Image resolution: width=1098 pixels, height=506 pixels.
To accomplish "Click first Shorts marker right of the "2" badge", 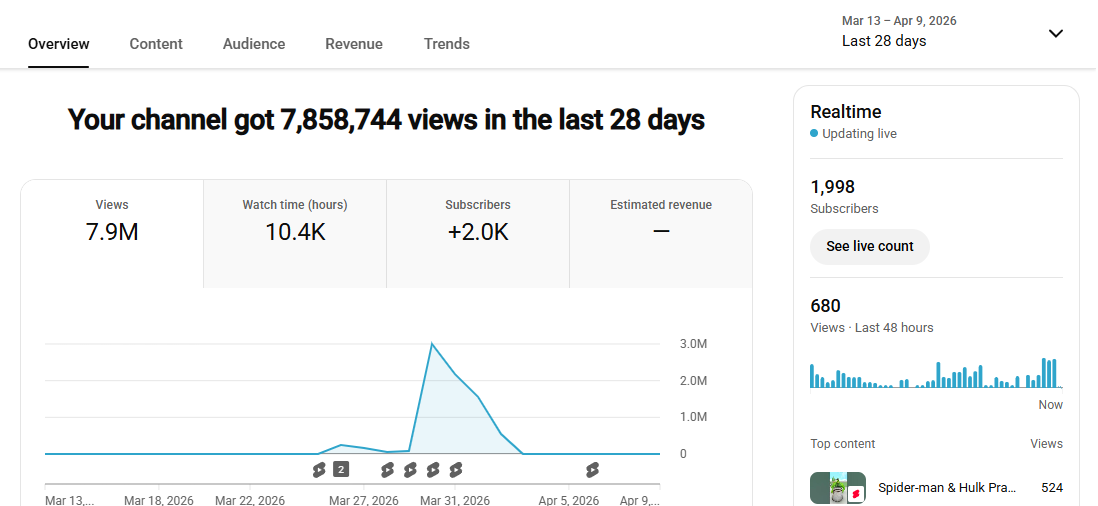I will coord(388,469).
